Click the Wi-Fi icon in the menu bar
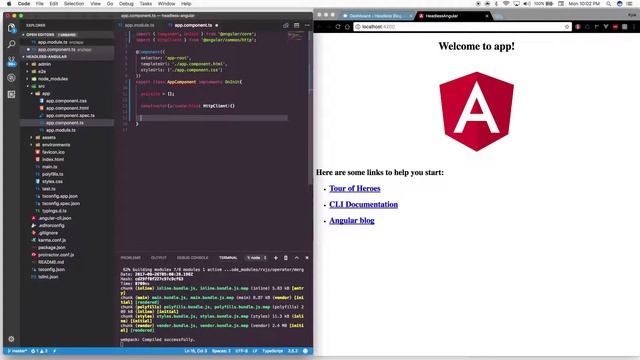 pos(506,4)
